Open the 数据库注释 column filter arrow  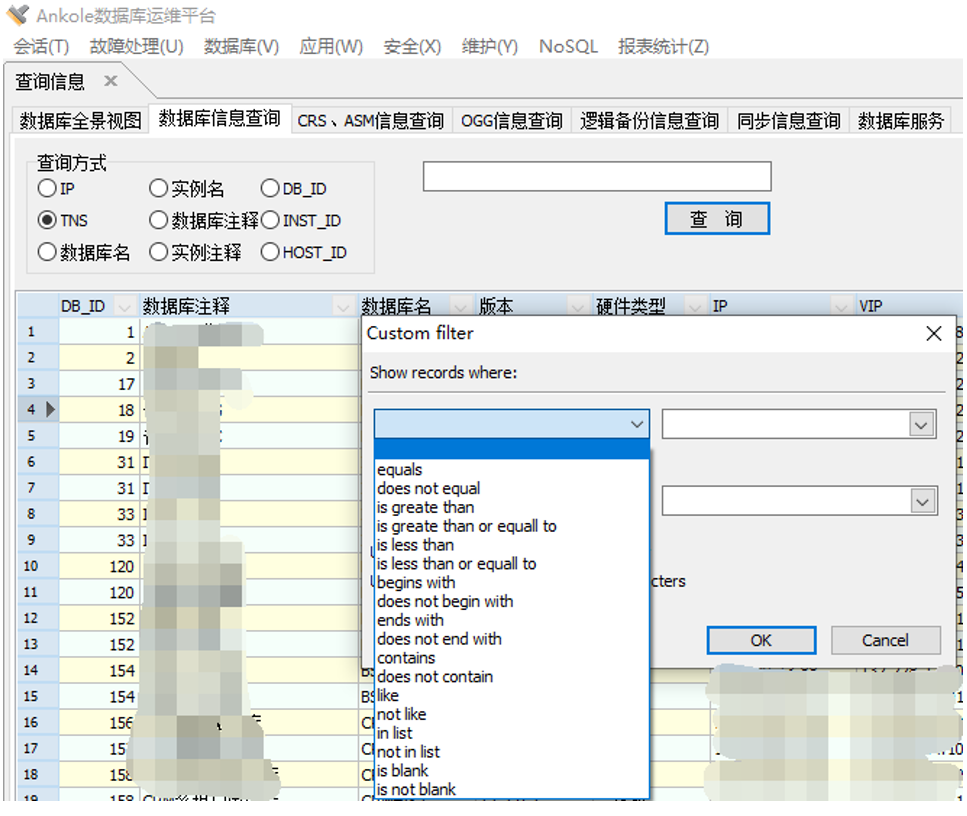point(343,306)
